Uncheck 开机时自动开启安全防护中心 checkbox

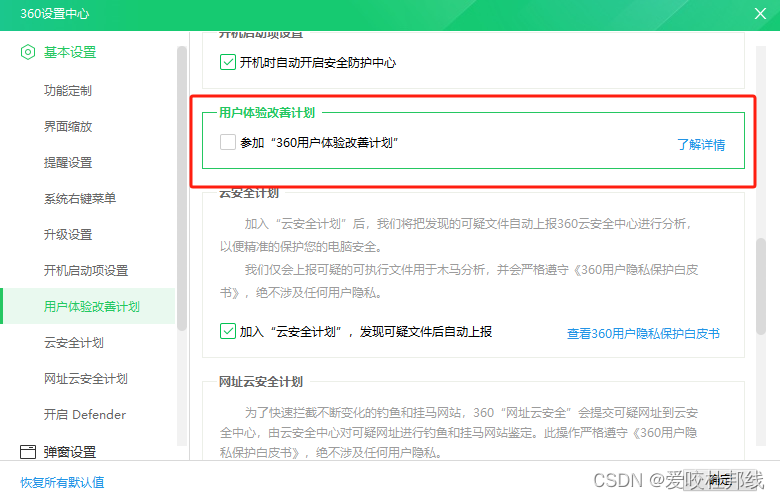pos(228,62)
